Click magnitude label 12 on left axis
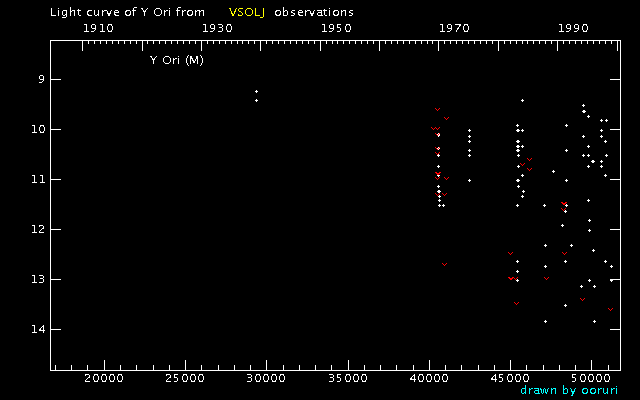640x400 pixels. 38,229
